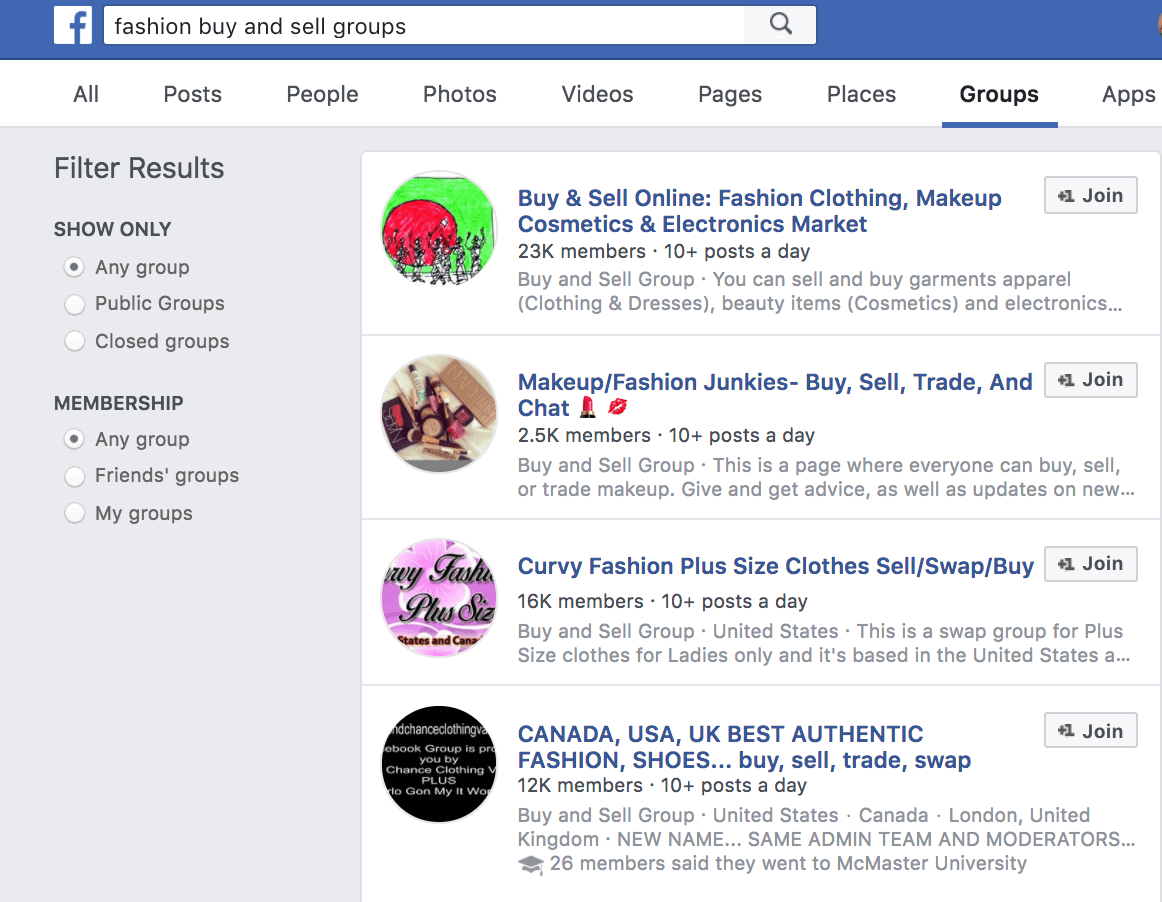Switch to the People tab
This screenshot has width=1162, height=902.
pos(322,95)
